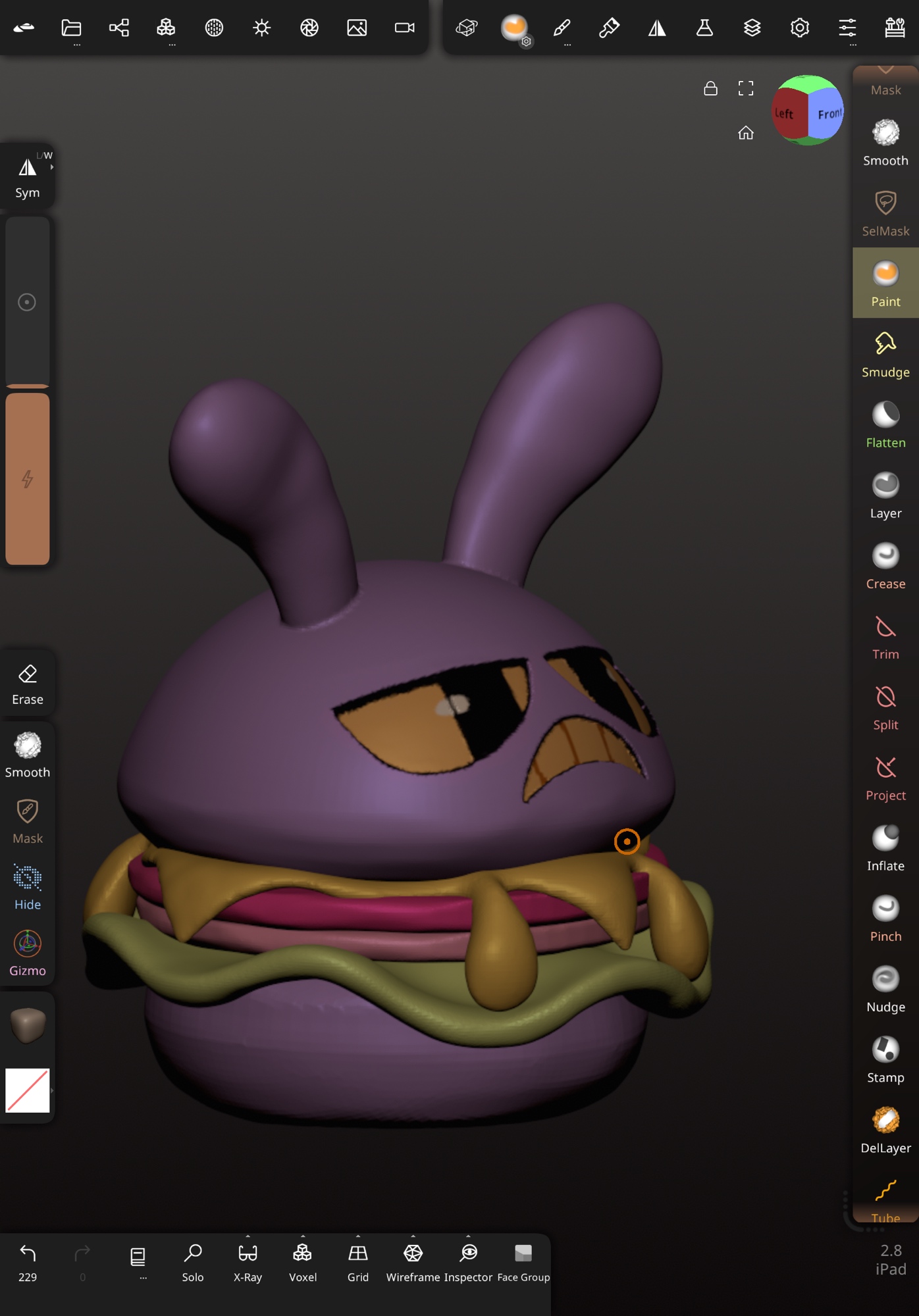
Task: Select the Smudge brush tool
Action: coord(885,355)
